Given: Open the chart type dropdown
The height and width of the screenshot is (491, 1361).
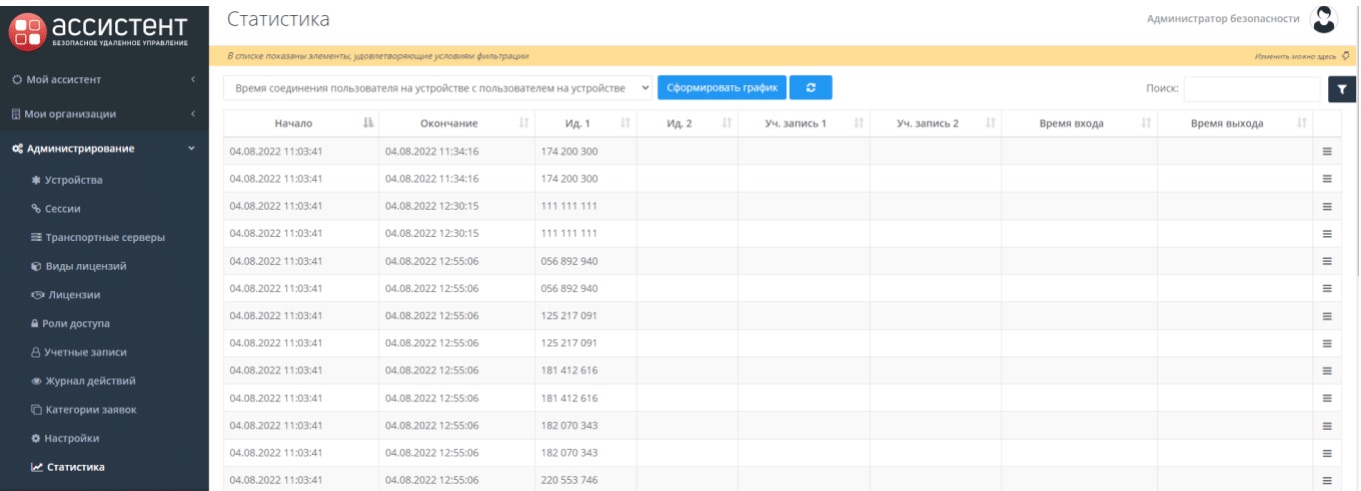Looking at the screenshot, I should click(438, 89).
